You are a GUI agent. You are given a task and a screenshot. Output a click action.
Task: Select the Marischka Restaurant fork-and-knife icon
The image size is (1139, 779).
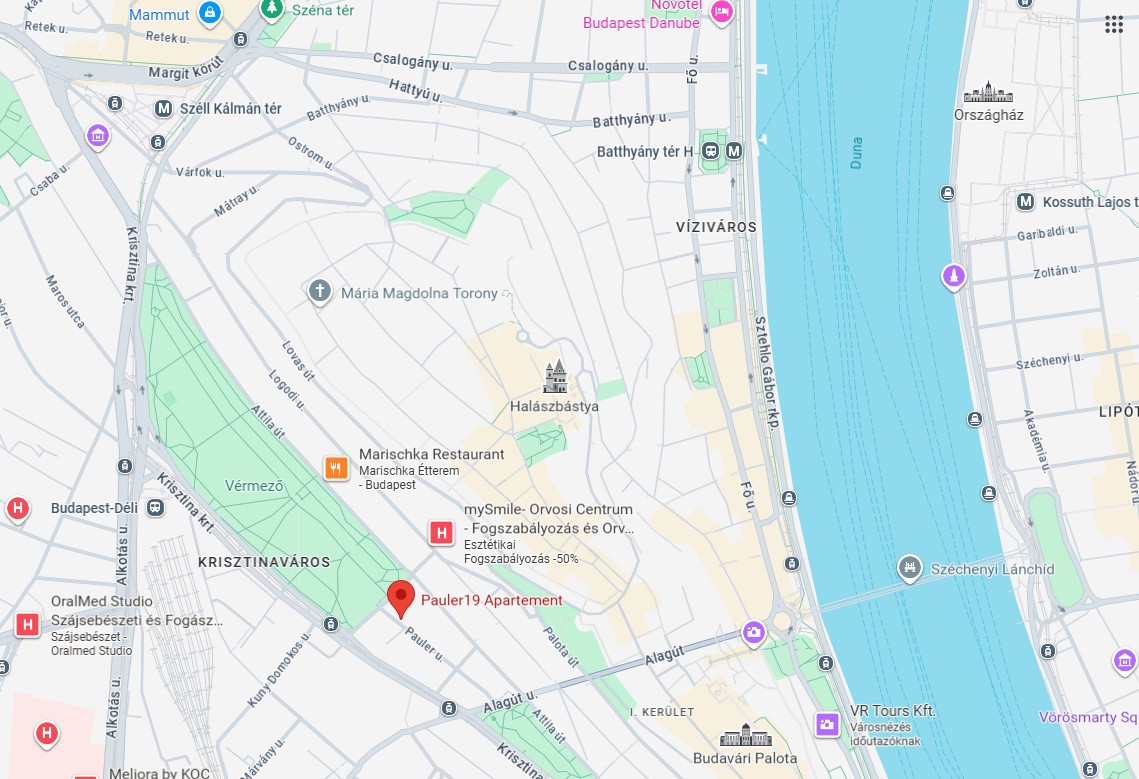point(336,469)
